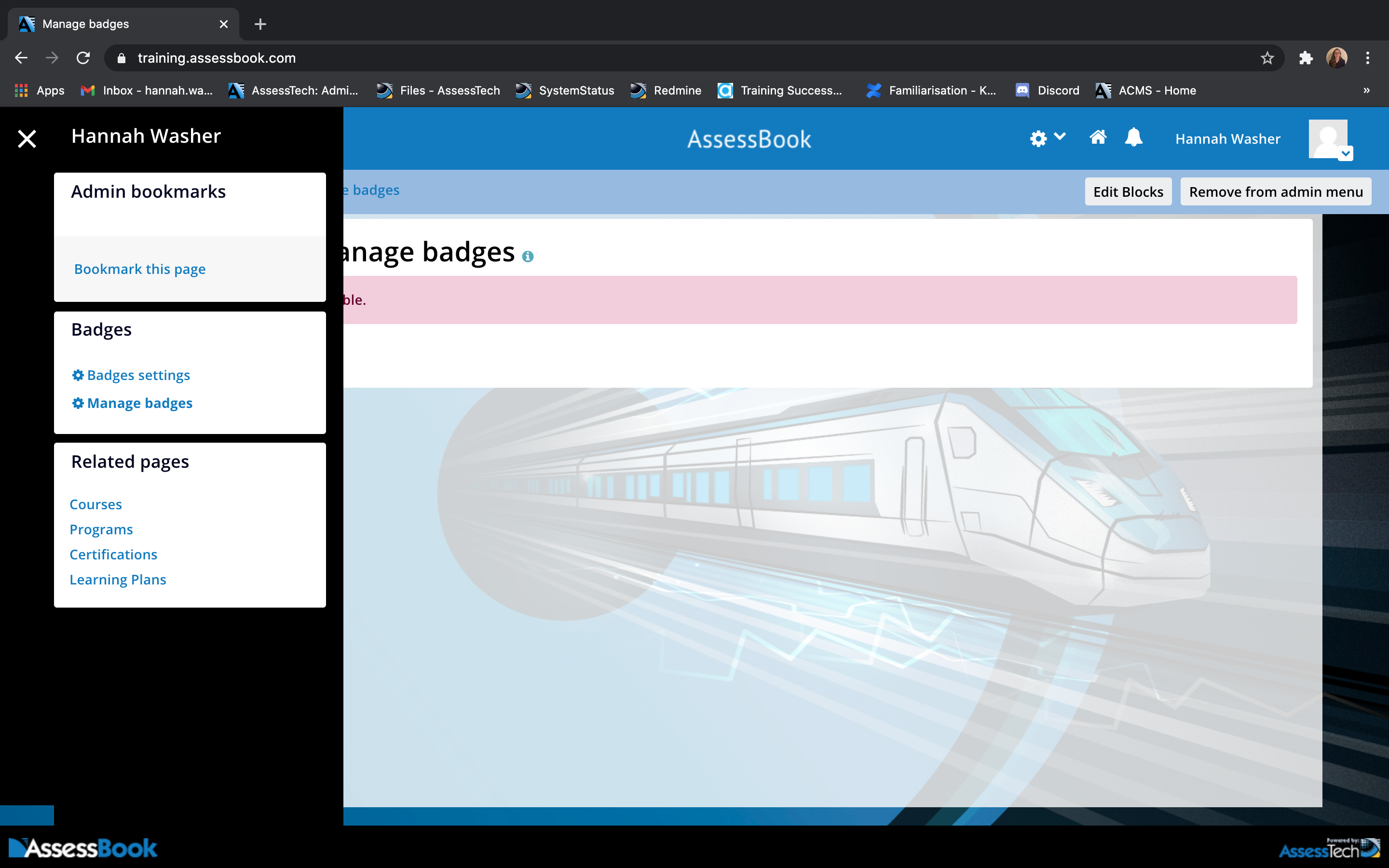1389x868 pixels.
Task: Open the Training Success bookmark
Action: (x=780, y=91)
